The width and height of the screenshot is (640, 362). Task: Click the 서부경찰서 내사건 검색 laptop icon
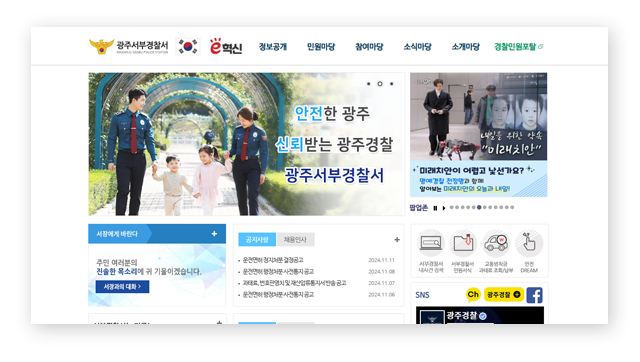click(x=431, y=244)
